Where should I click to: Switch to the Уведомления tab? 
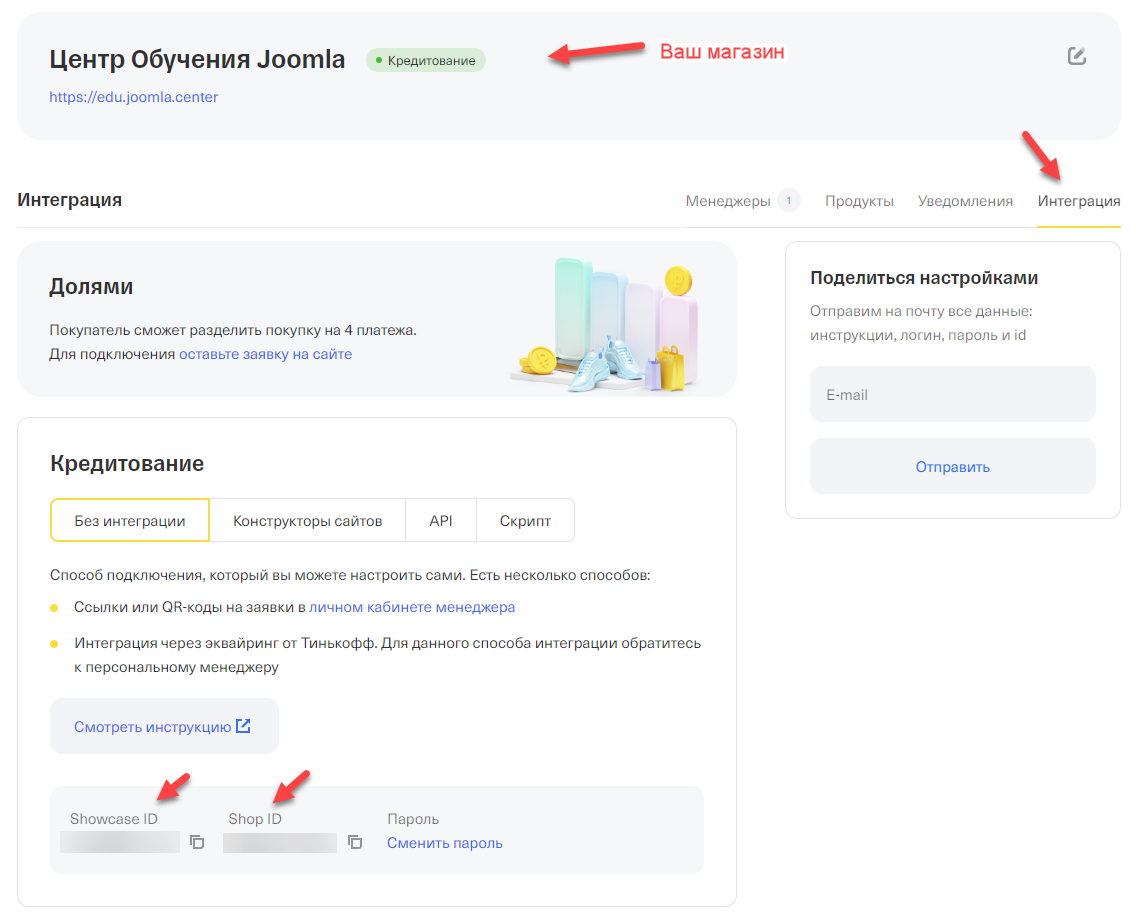(965, 201)
